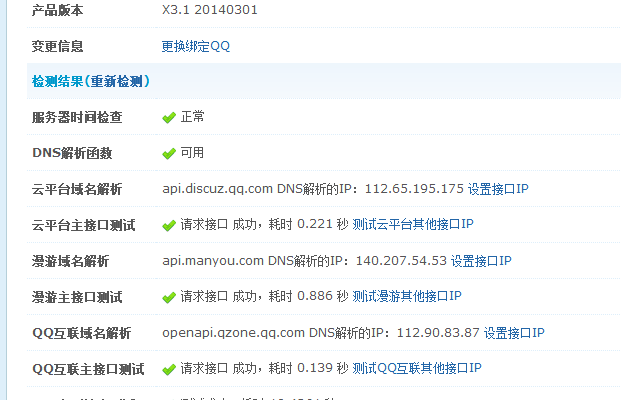
Task: Click 重新检测 in the 检测结果 header
Action: tap(116, 82)
